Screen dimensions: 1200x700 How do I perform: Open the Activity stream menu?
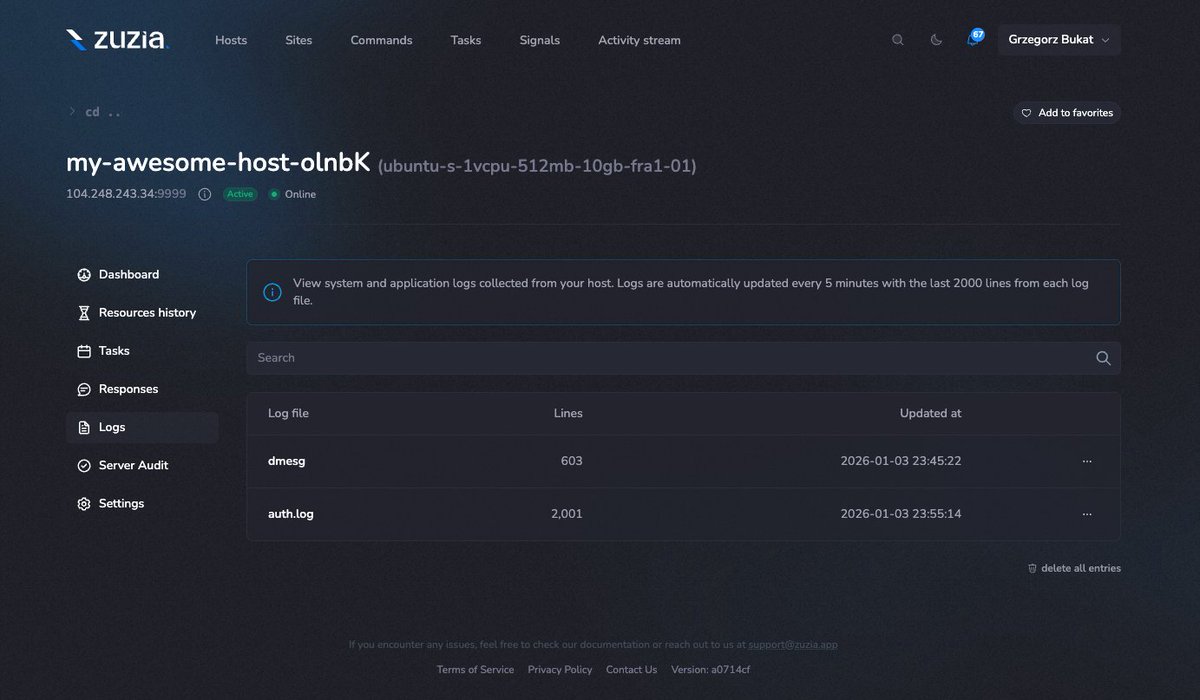(639, 40)
